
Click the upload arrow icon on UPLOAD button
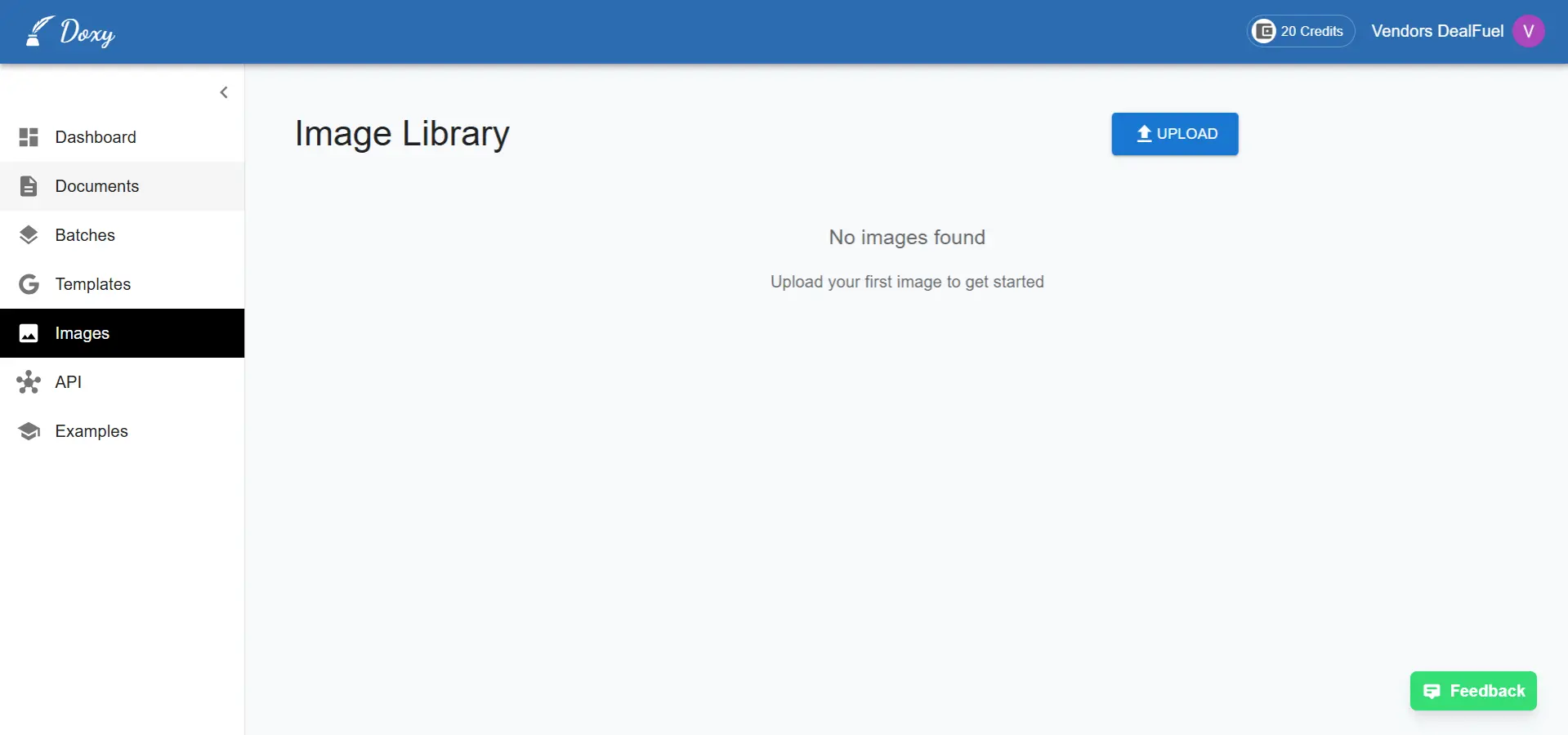pyautogui.click(x=1143, y=133)
